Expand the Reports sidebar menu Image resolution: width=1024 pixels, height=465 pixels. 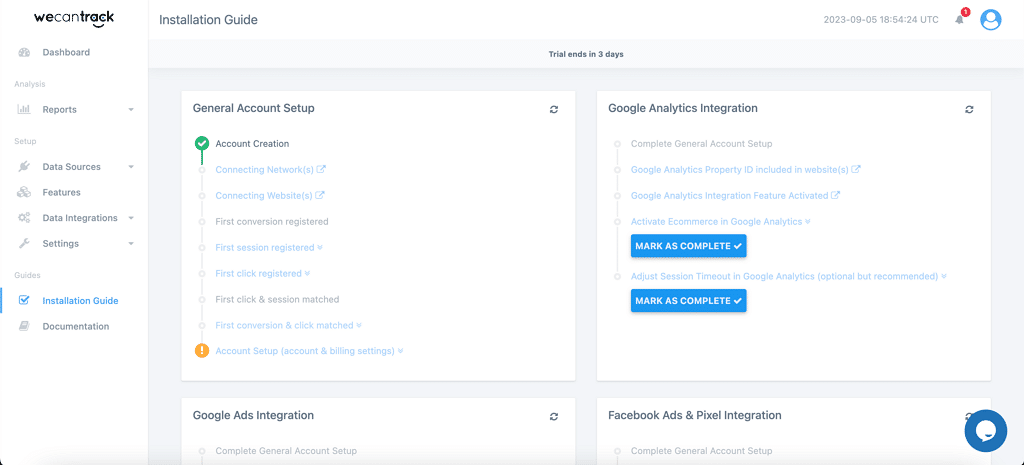tap(73, 110)
